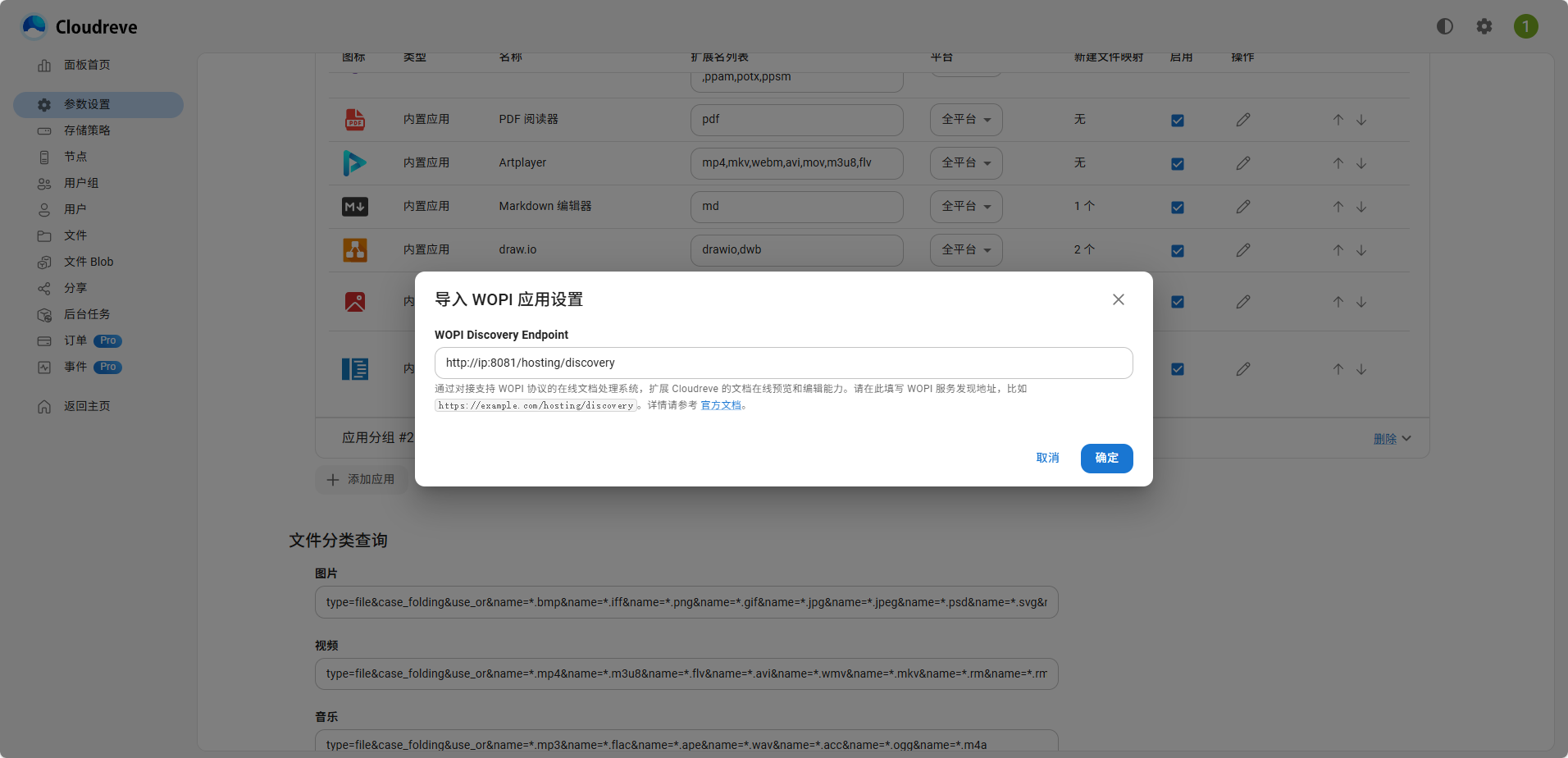1568x758 pixels.
Task: Open the 全平台 platform selector for draw.io
Action: pyautogui.click(x=965, y=249)
